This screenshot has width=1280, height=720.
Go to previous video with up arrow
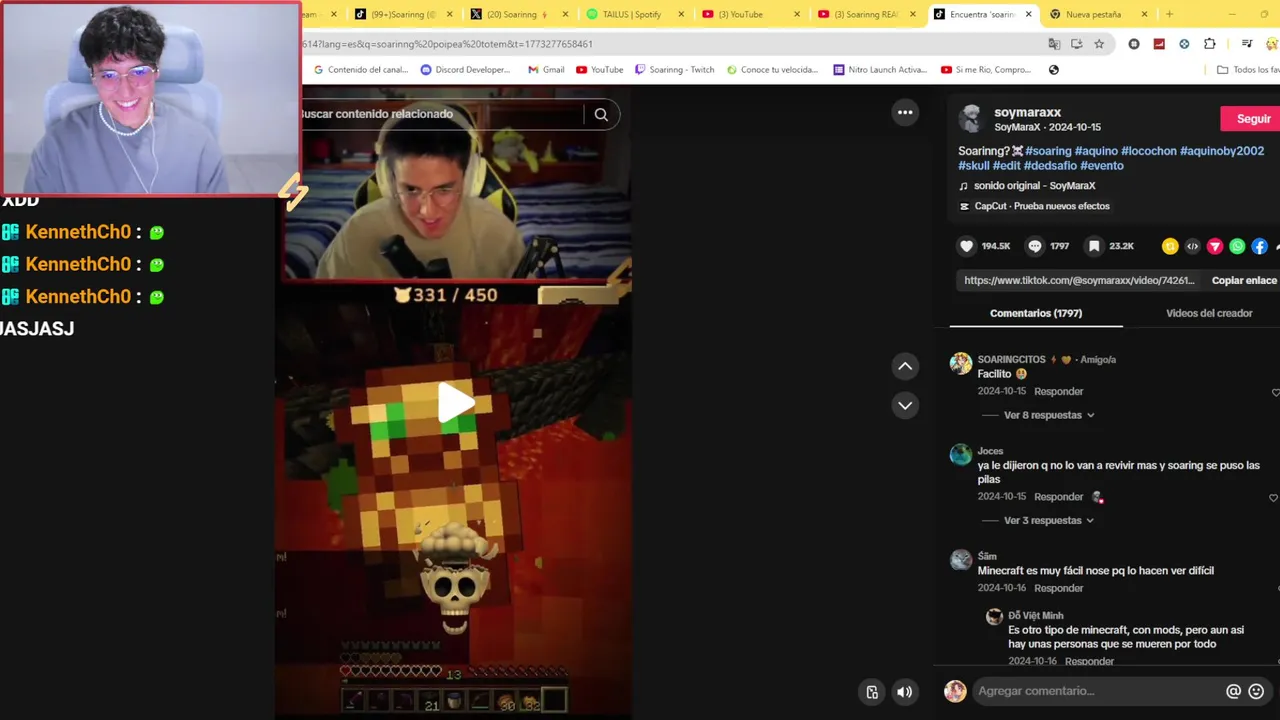click(905, 366)
